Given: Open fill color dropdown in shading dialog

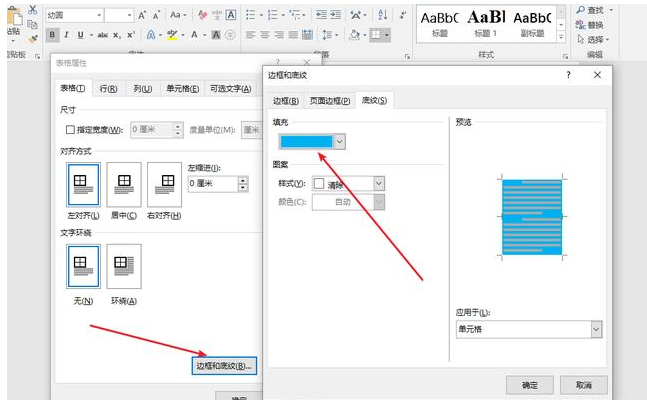Looking at the screenshot, I should coord(340,142).
